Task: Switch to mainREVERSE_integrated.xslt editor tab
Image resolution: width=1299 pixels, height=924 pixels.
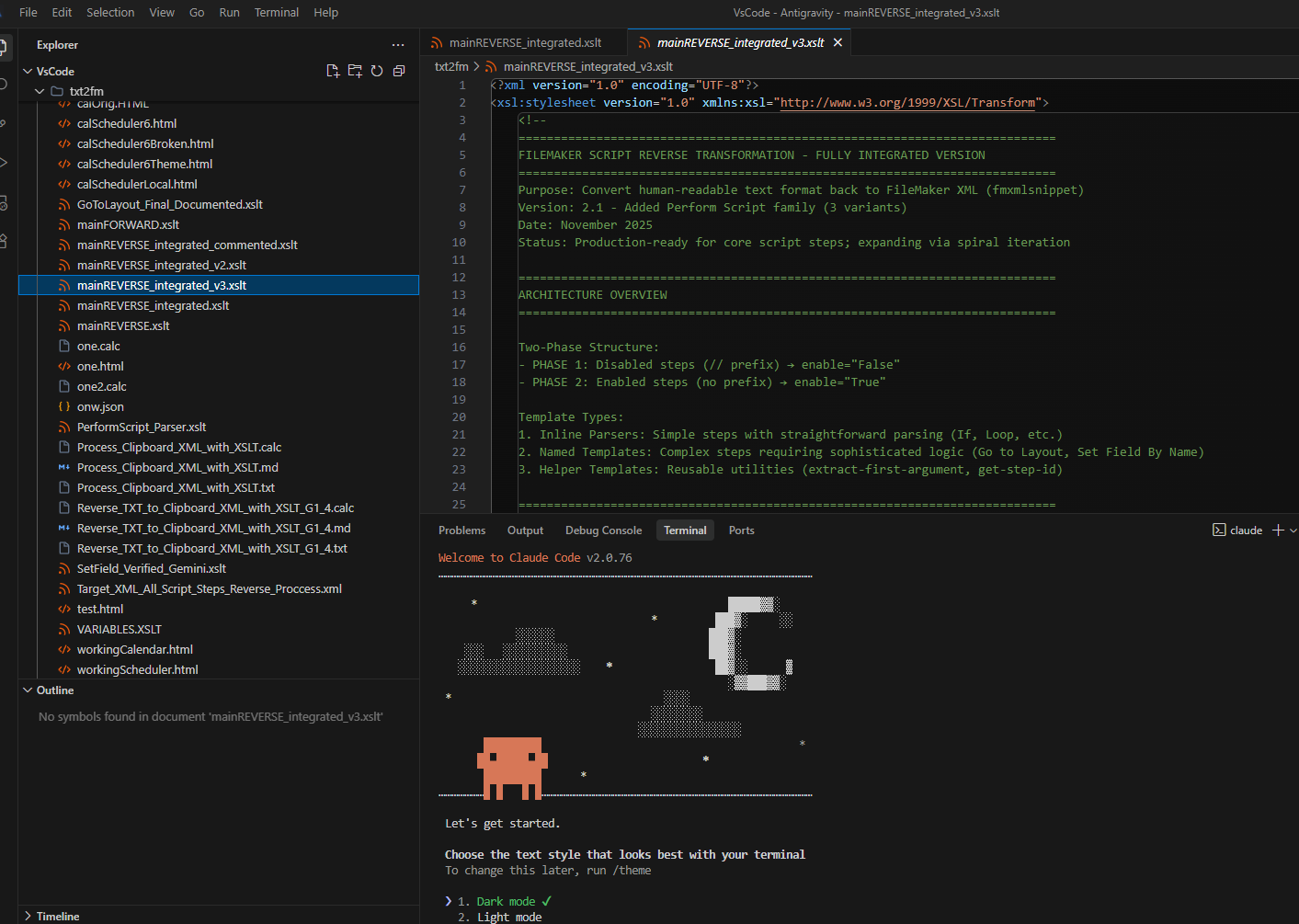Action: (525, 43)
